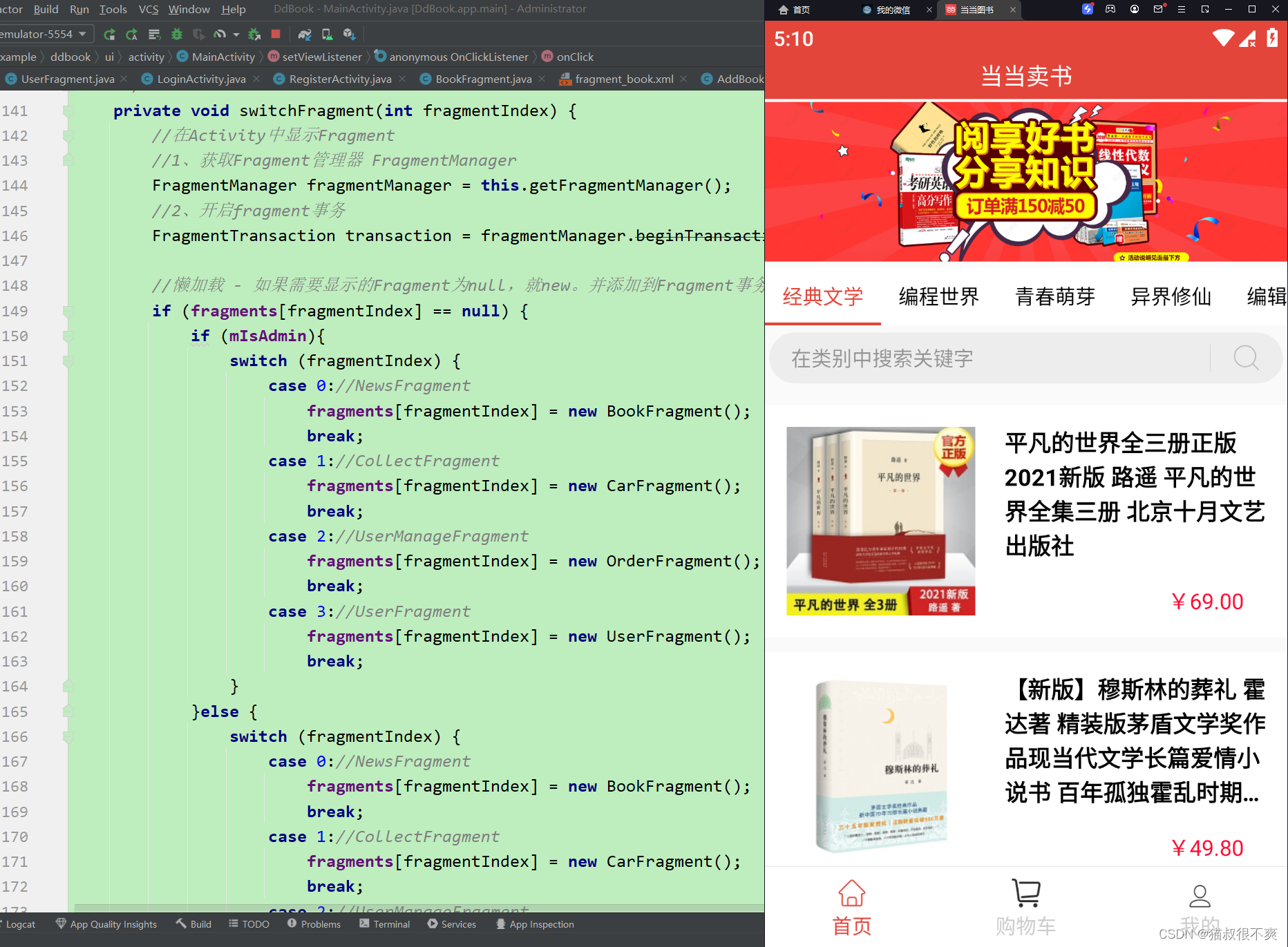1288x947 pixels.
Task: Fold the else block at line 165
Action: 68,711
